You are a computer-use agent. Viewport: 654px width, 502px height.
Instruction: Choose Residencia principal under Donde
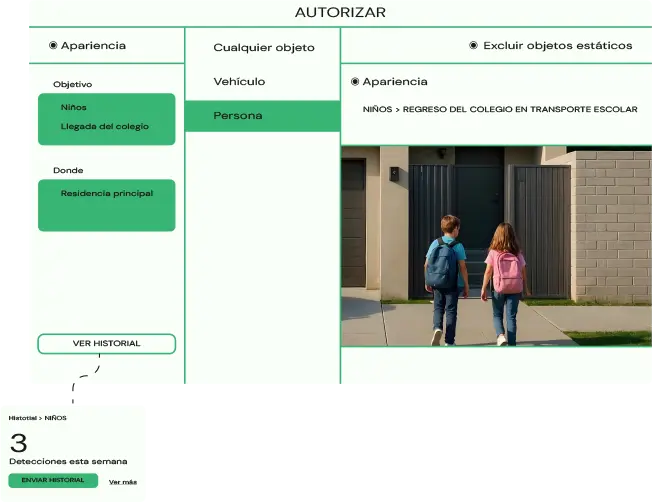106,193
